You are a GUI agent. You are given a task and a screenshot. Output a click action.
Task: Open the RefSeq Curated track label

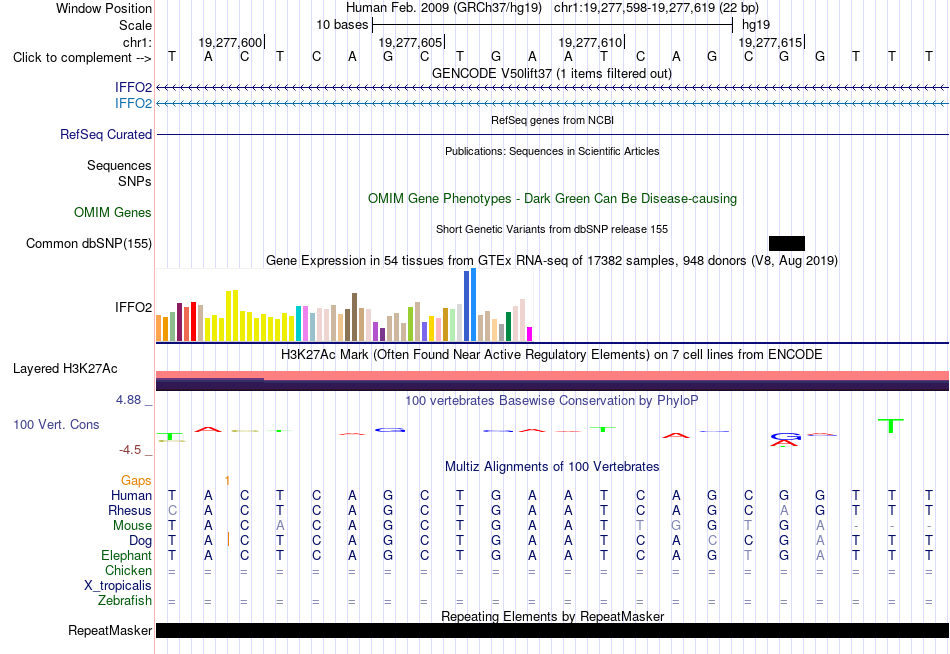pos(106,135)
